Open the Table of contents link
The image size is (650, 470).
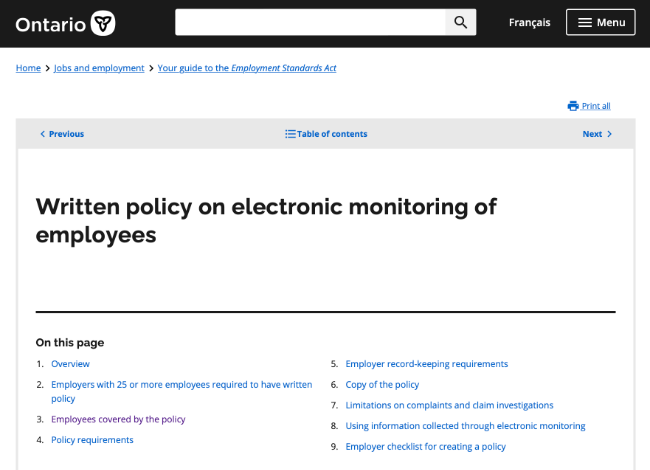point(326,134)
